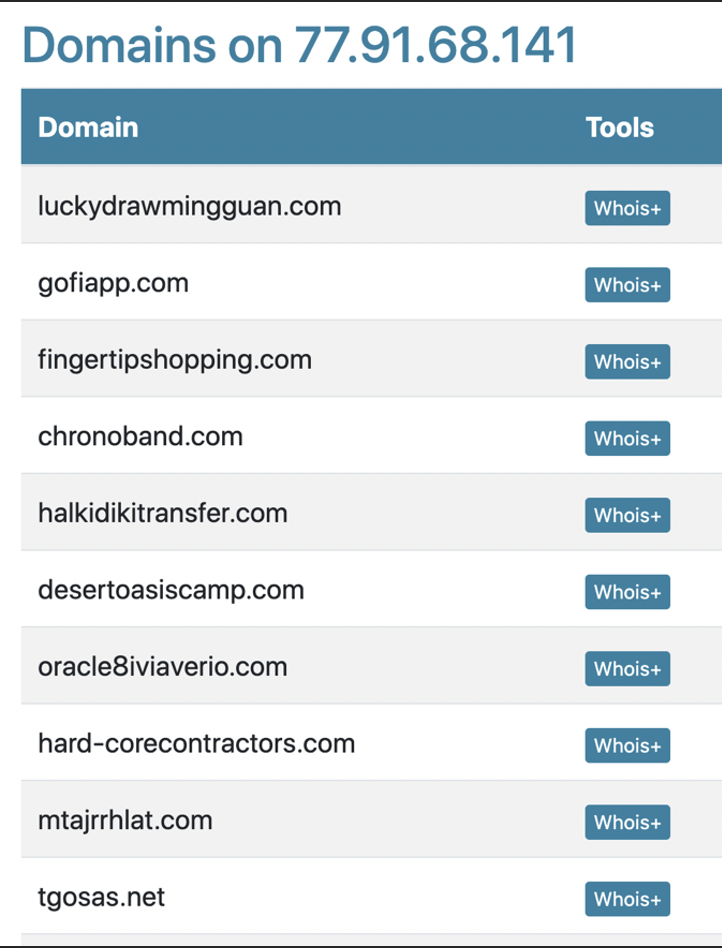
Task: Open Whois+ lookup for halkidikitransfer.com
Action: (x=627, y=515)
